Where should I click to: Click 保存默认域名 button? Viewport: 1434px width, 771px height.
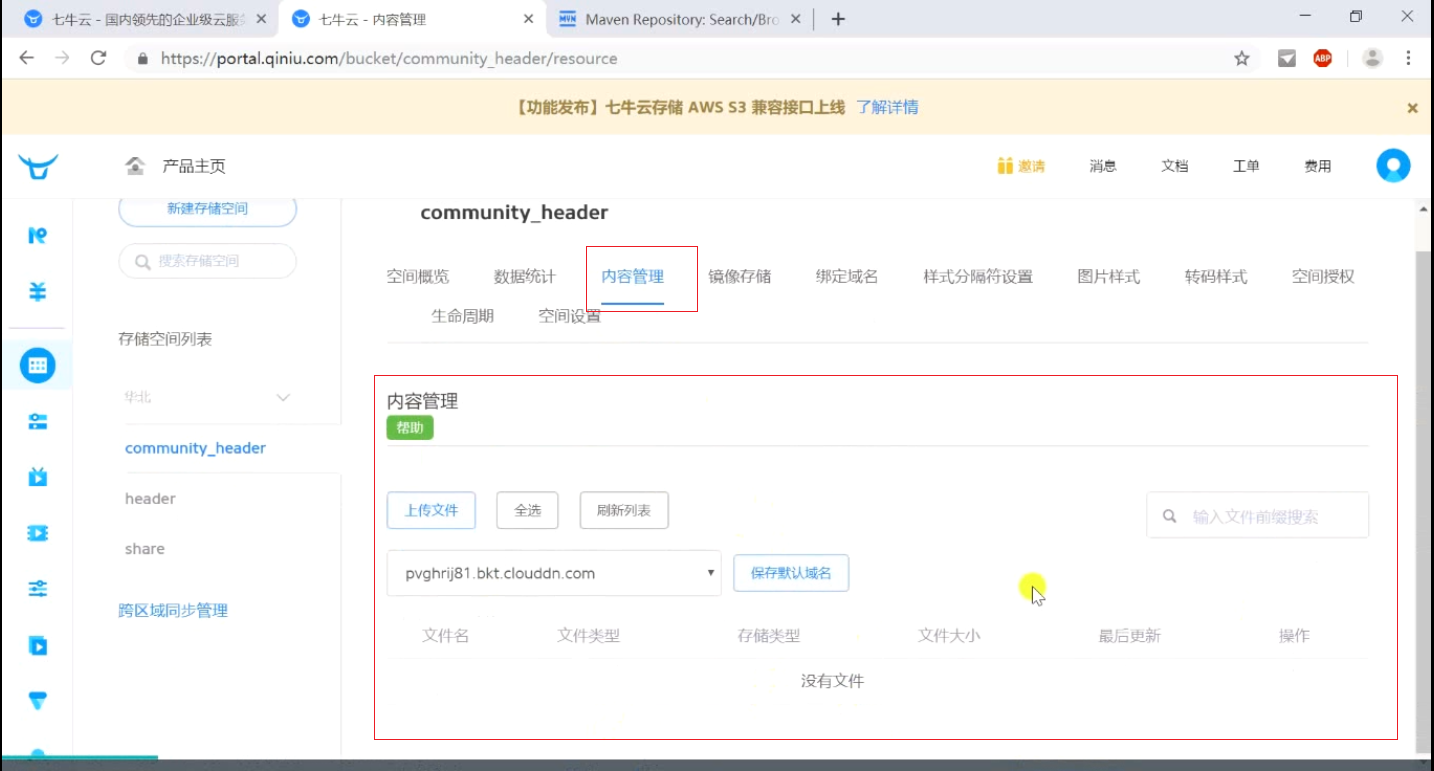[x=791, y=573]
